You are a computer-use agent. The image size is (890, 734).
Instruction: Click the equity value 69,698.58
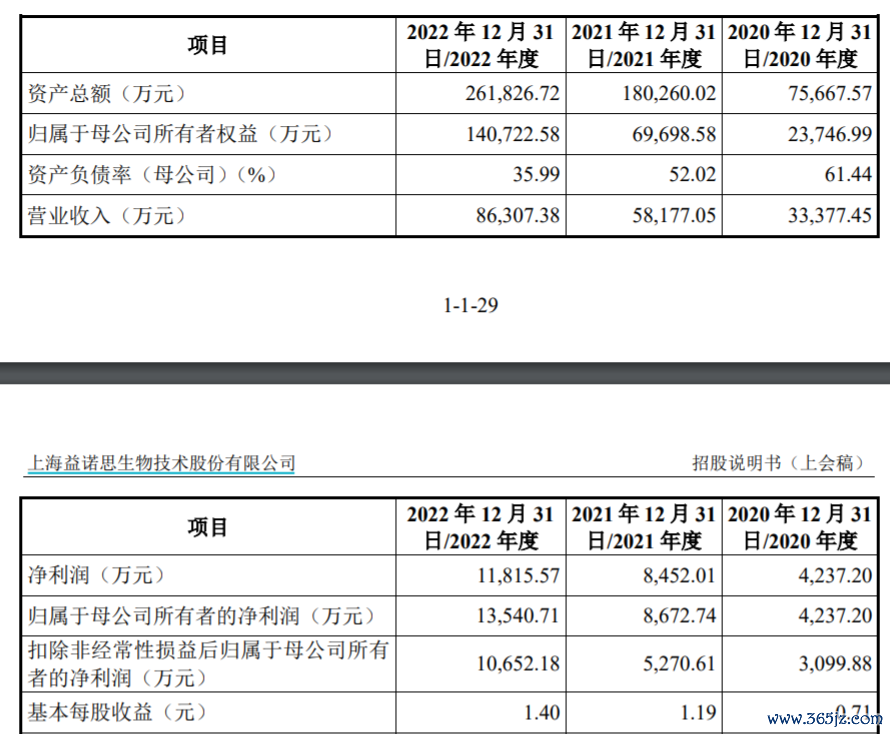[668, 134]
